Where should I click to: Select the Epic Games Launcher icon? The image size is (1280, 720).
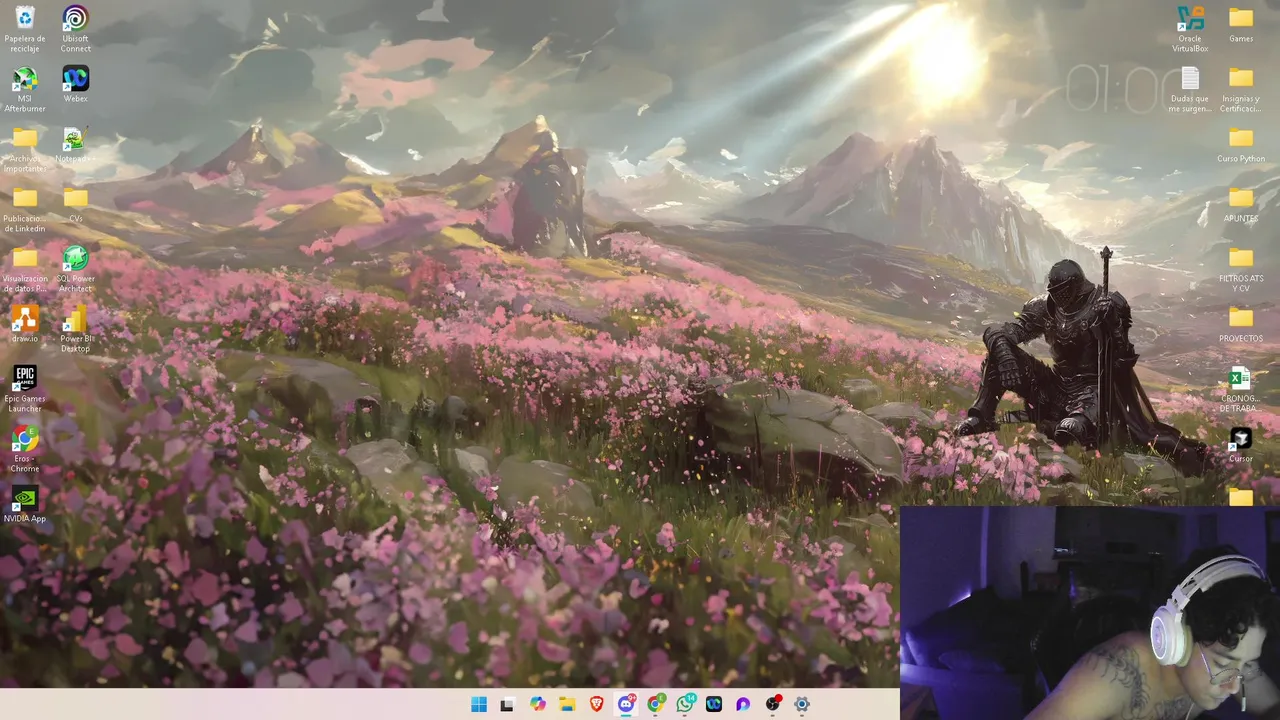coord(25,389)
